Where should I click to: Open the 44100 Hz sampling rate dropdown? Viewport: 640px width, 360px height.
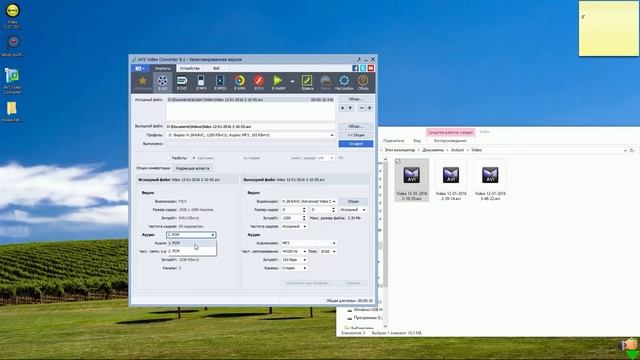294,251
